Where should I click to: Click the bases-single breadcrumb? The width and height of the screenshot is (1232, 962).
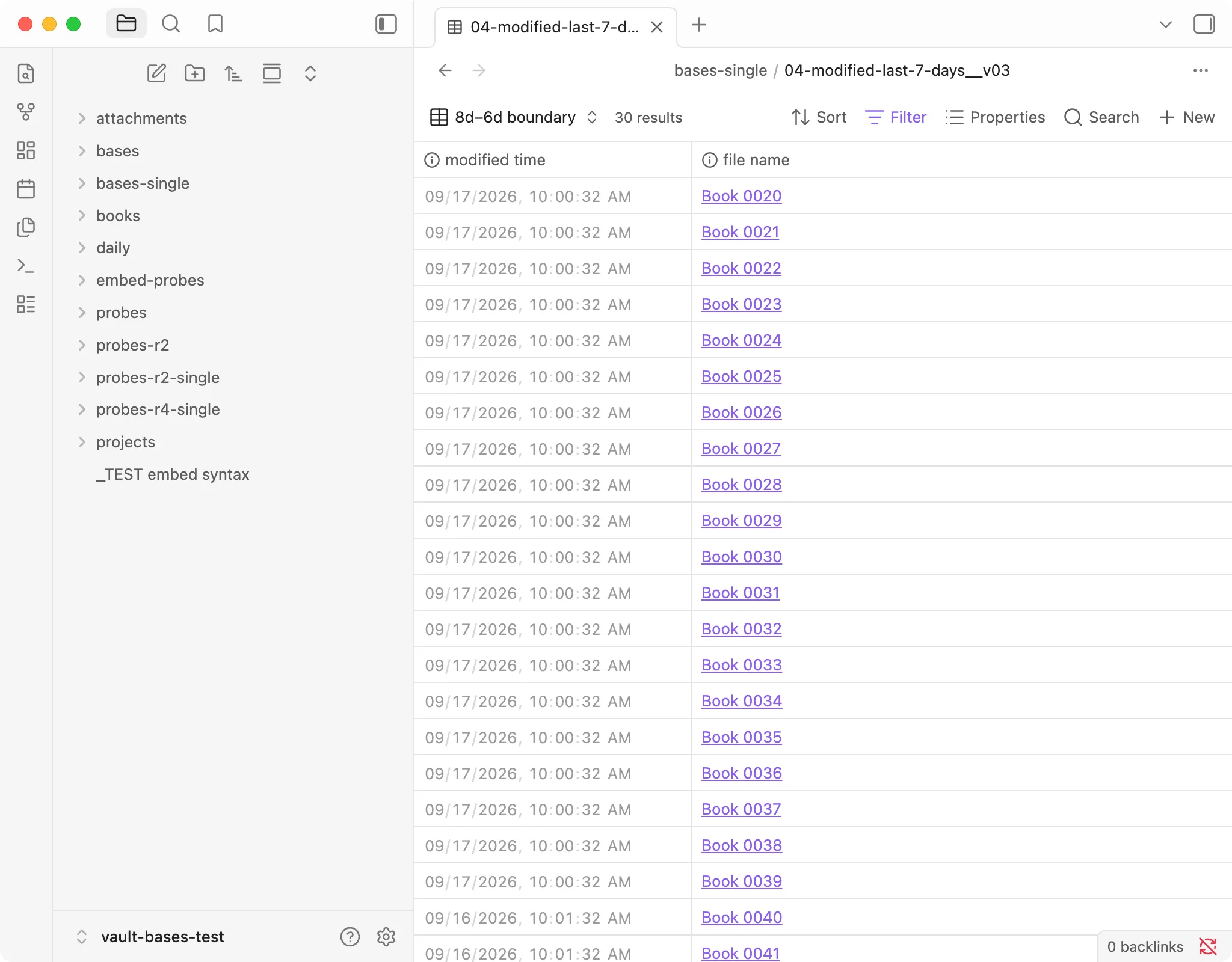(720, 70)
